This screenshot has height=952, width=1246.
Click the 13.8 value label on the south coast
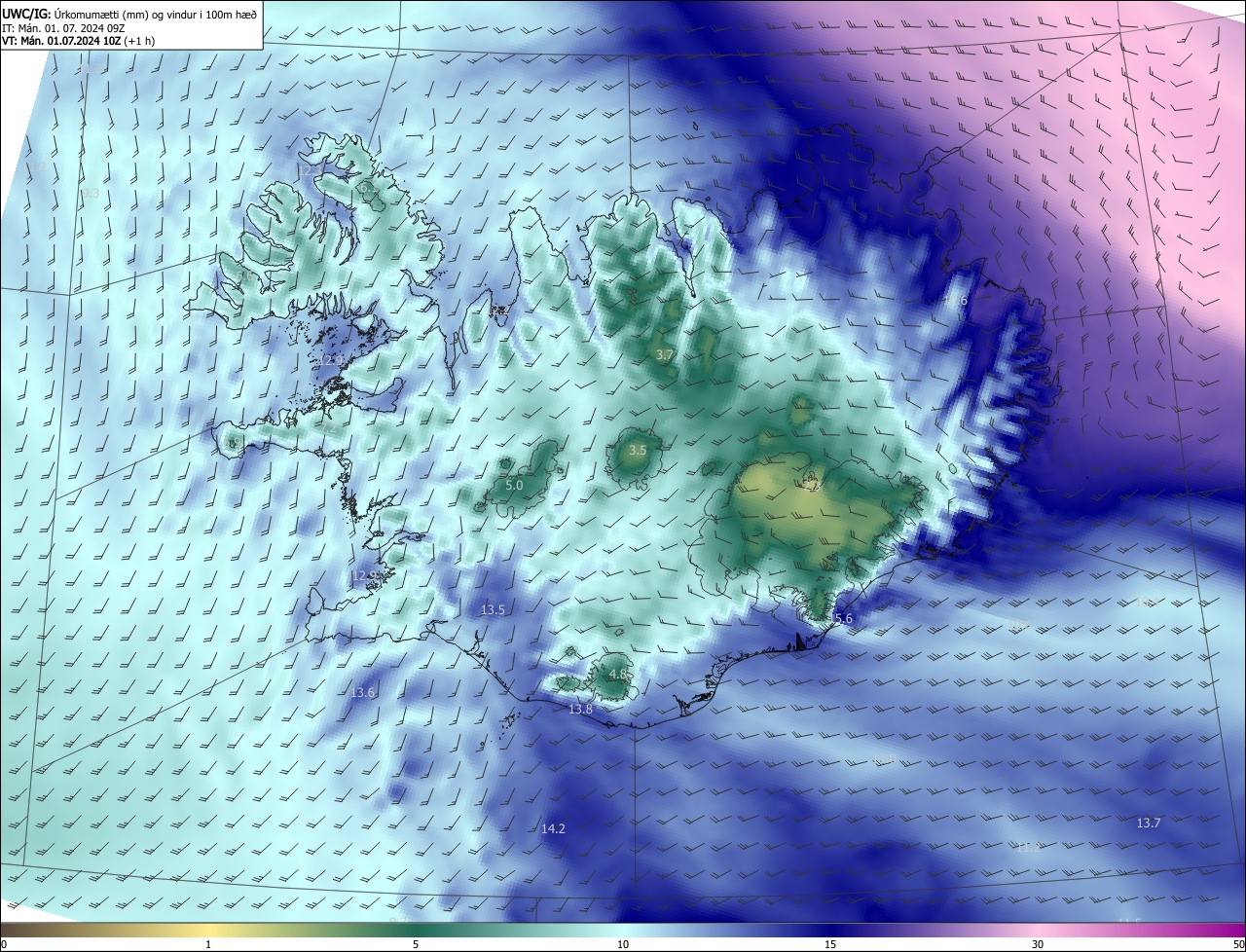pos(580,710)
